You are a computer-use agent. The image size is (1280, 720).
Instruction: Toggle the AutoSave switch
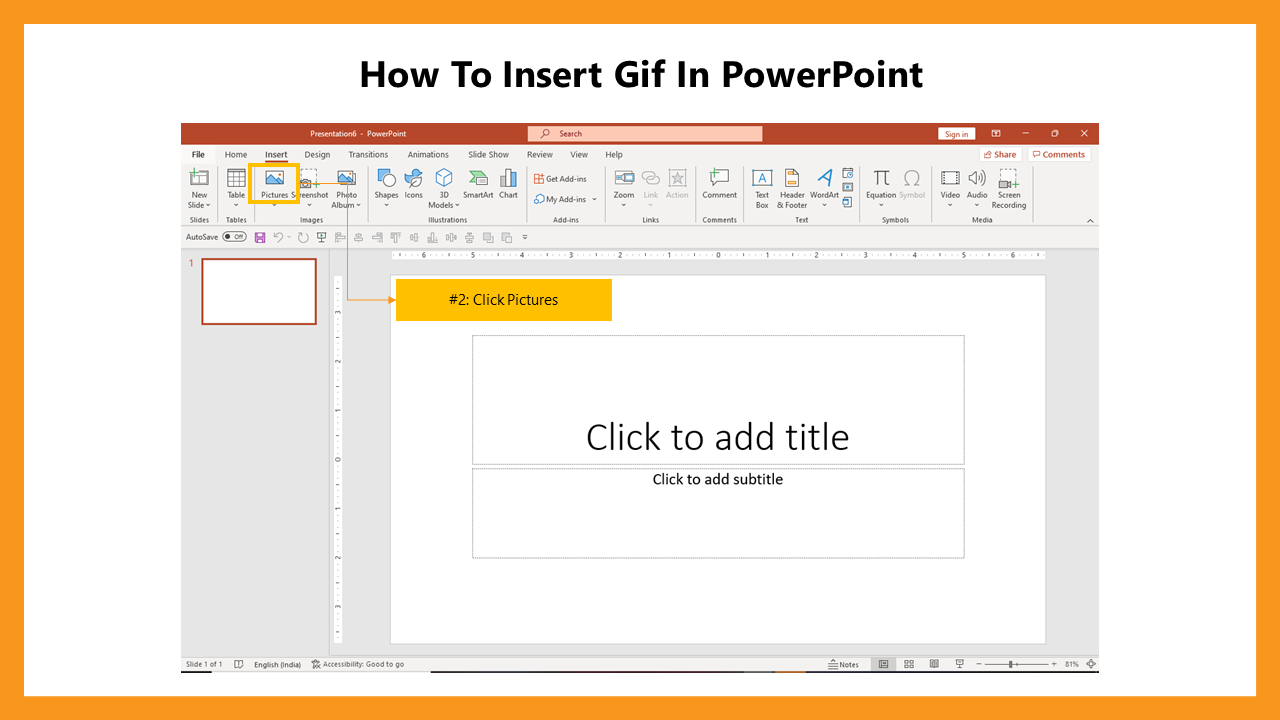tap(235, 237)
